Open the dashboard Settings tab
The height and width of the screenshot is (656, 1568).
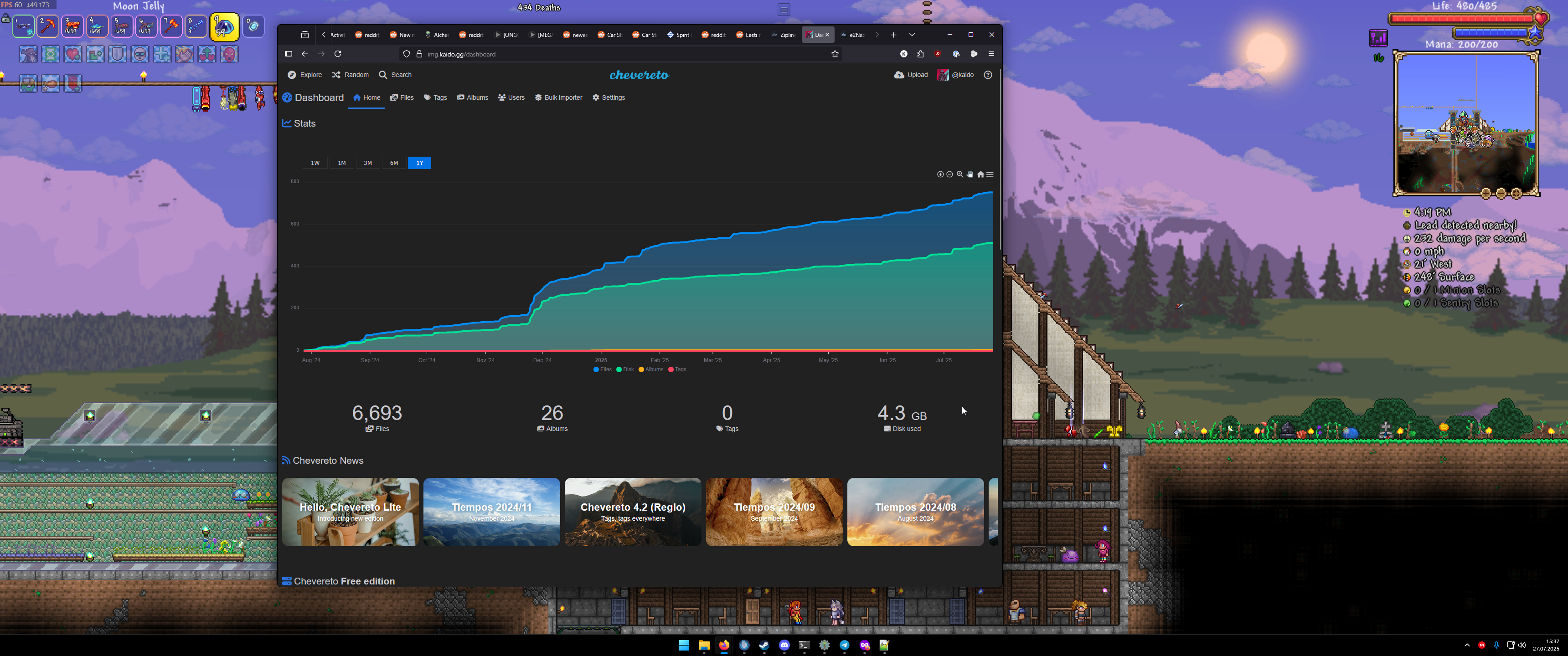click(609, 97)
